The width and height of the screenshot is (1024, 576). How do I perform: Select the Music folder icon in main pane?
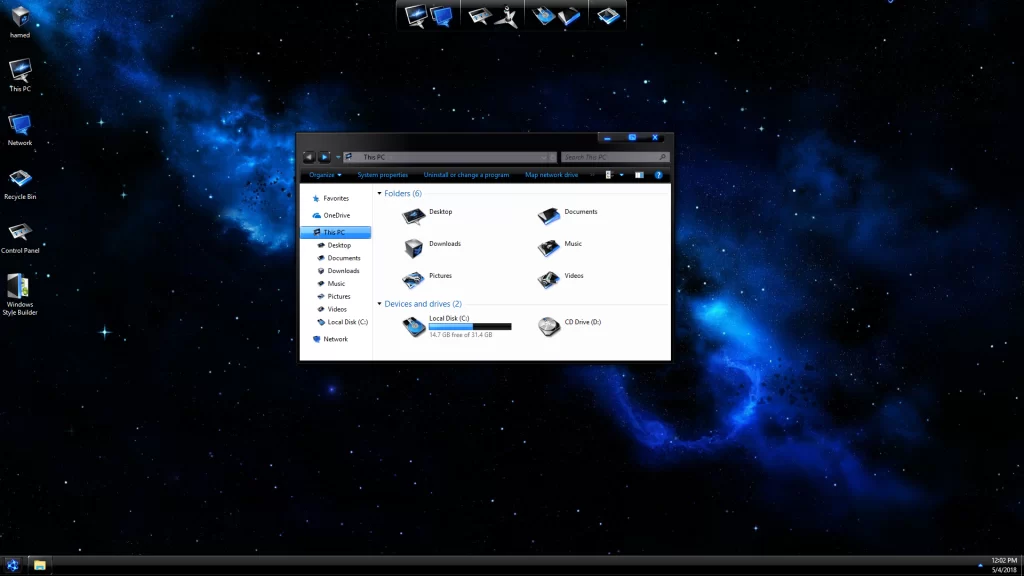click(x=549, y=248)
